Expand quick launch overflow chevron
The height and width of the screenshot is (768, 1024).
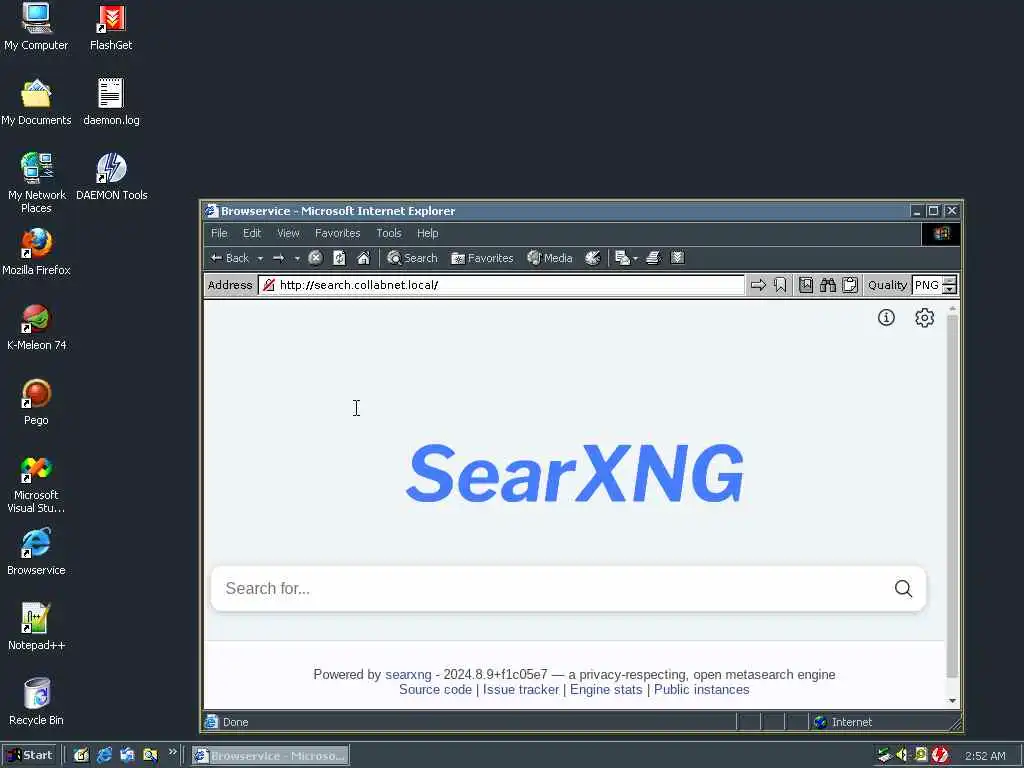[x=172, y=752]
